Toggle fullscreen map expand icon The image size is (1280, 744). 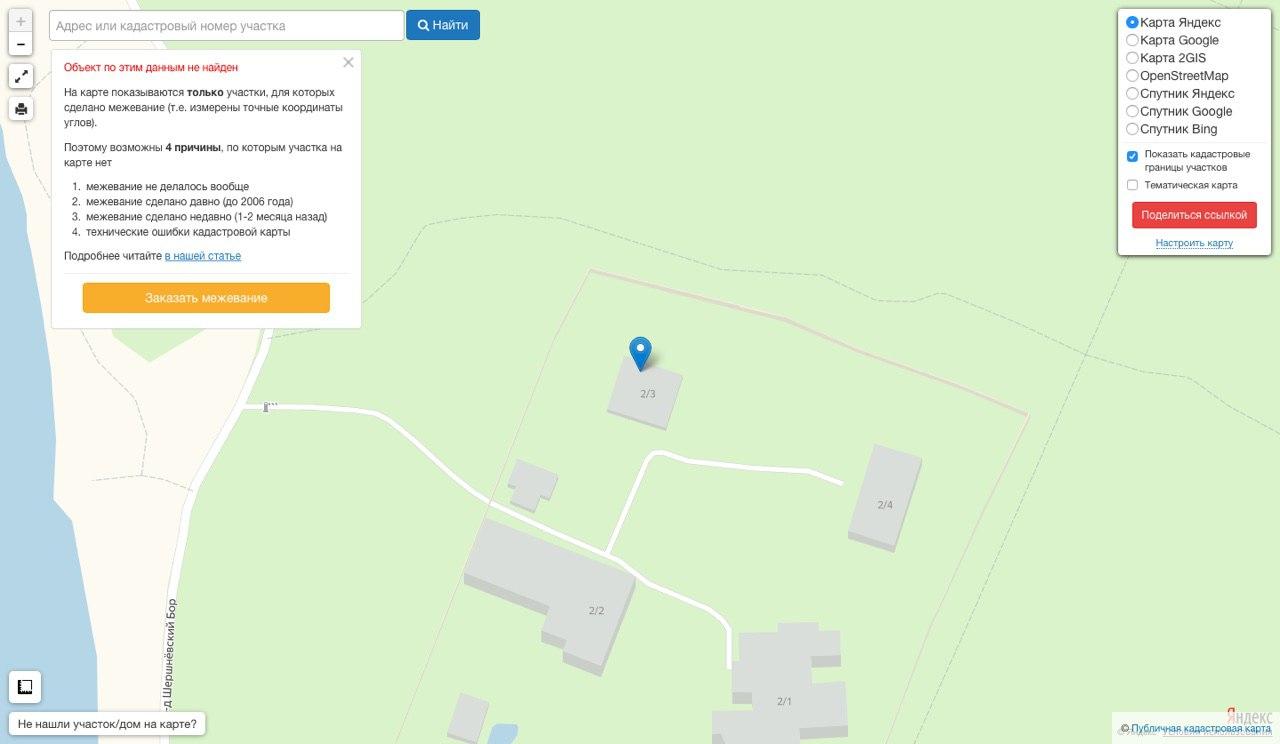[21, 76]
